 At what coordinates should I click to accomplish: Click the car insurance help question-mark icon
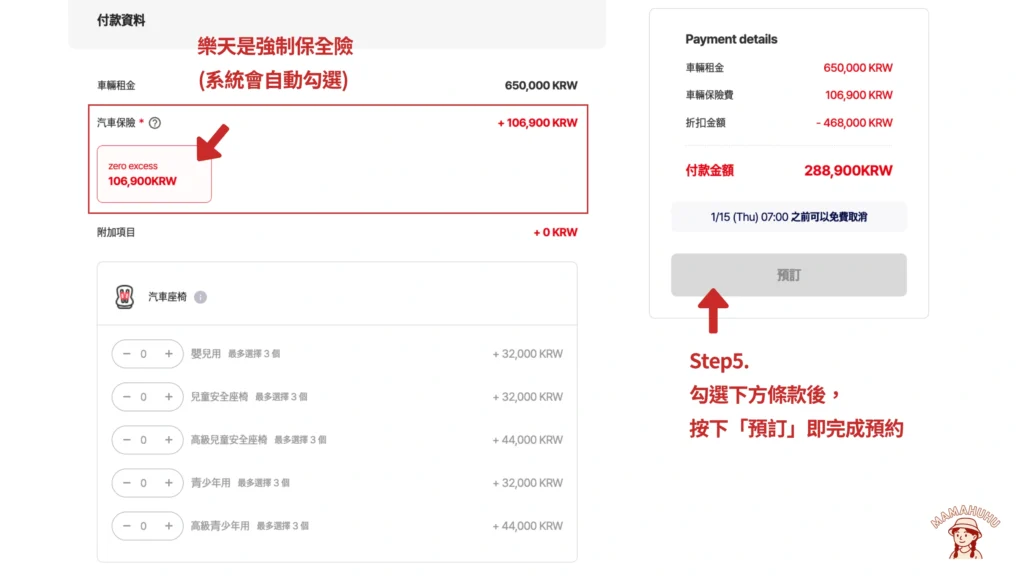(155, 123)
